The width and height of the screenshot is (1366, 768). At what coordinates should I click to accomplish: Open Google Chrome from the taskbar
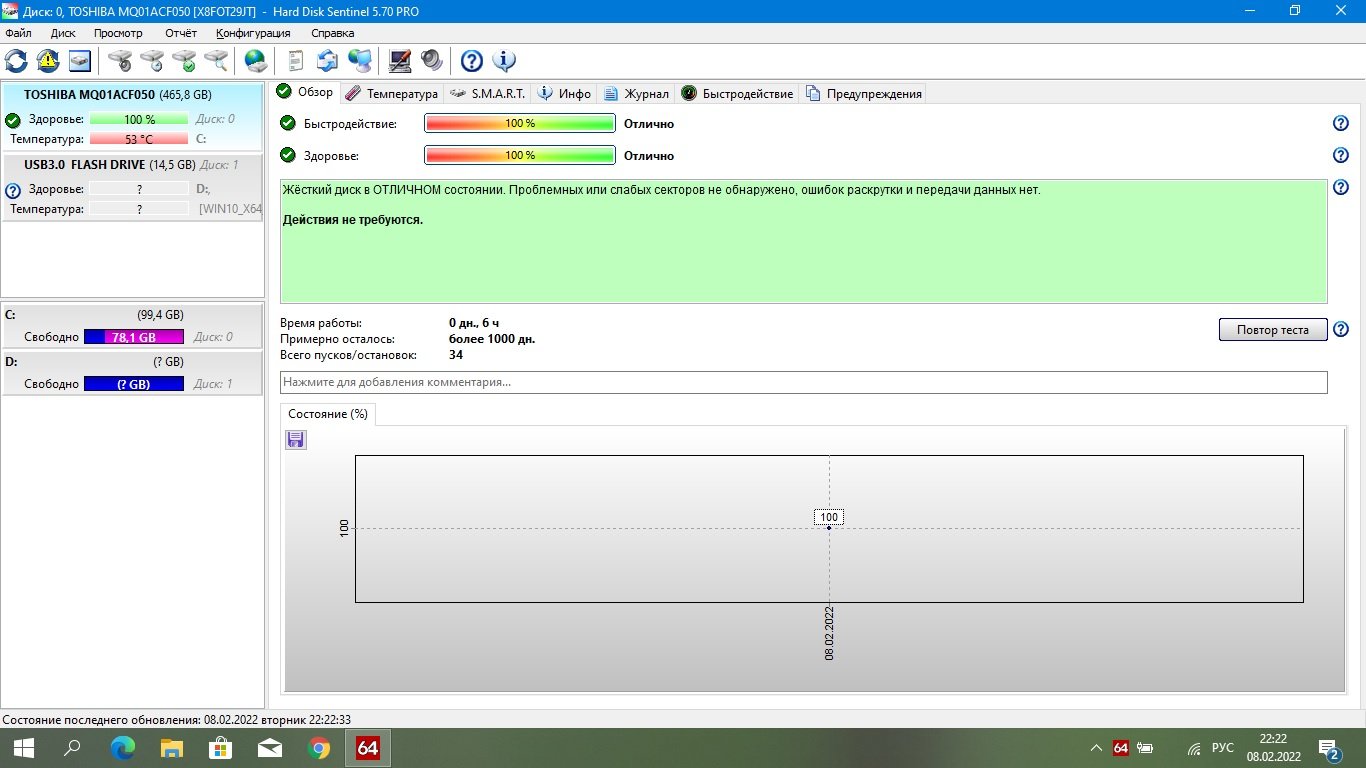[x=319, y=748]
